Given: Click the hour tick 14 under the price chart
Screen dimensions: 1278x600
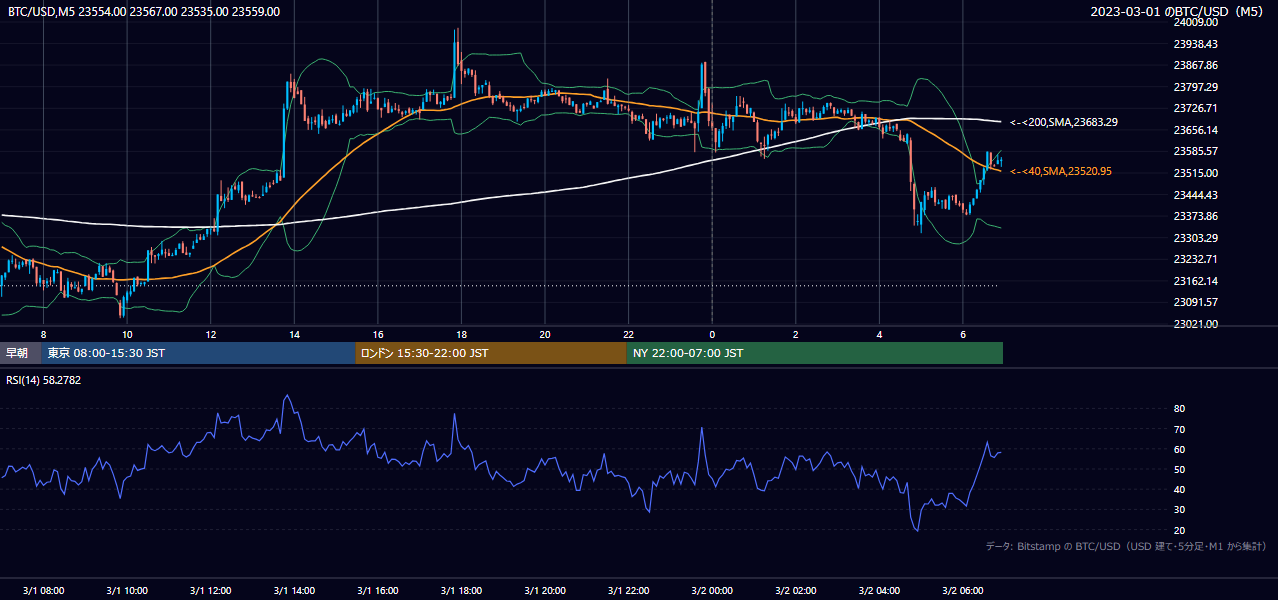Looking at the screenshot, I should [x=294, y=334].
